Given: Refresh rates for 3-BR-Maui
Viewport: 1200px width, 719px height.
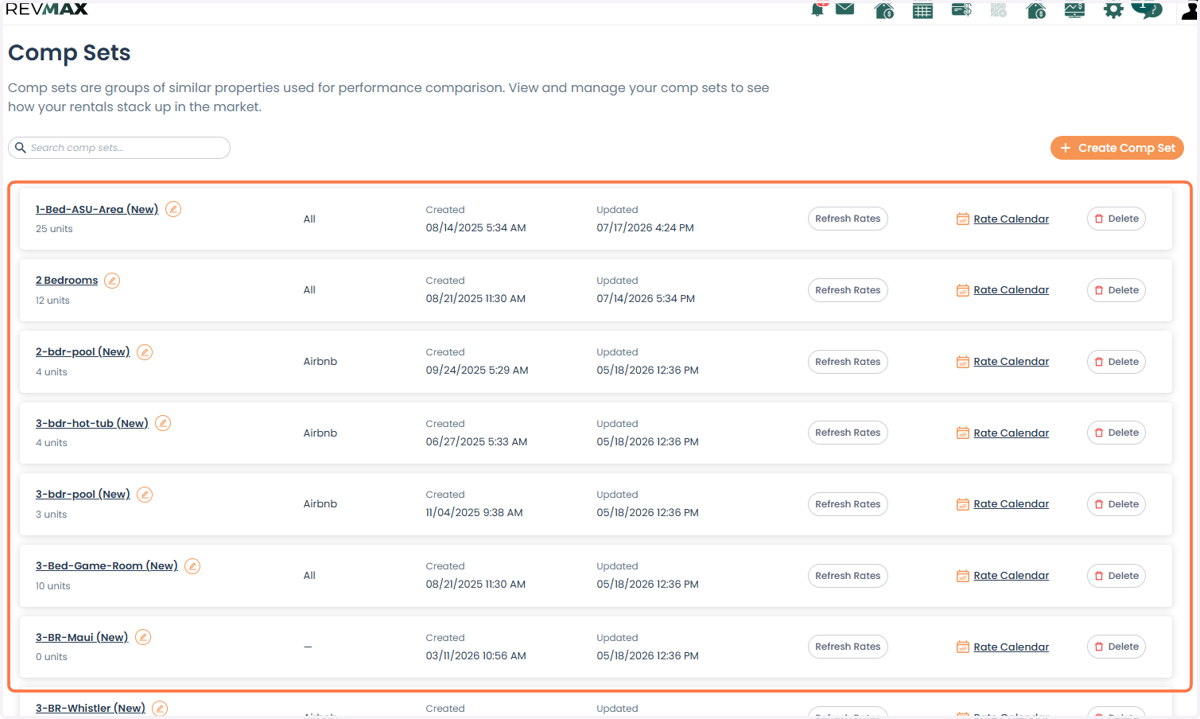Looking at the screenshot, I should point(848,647).
